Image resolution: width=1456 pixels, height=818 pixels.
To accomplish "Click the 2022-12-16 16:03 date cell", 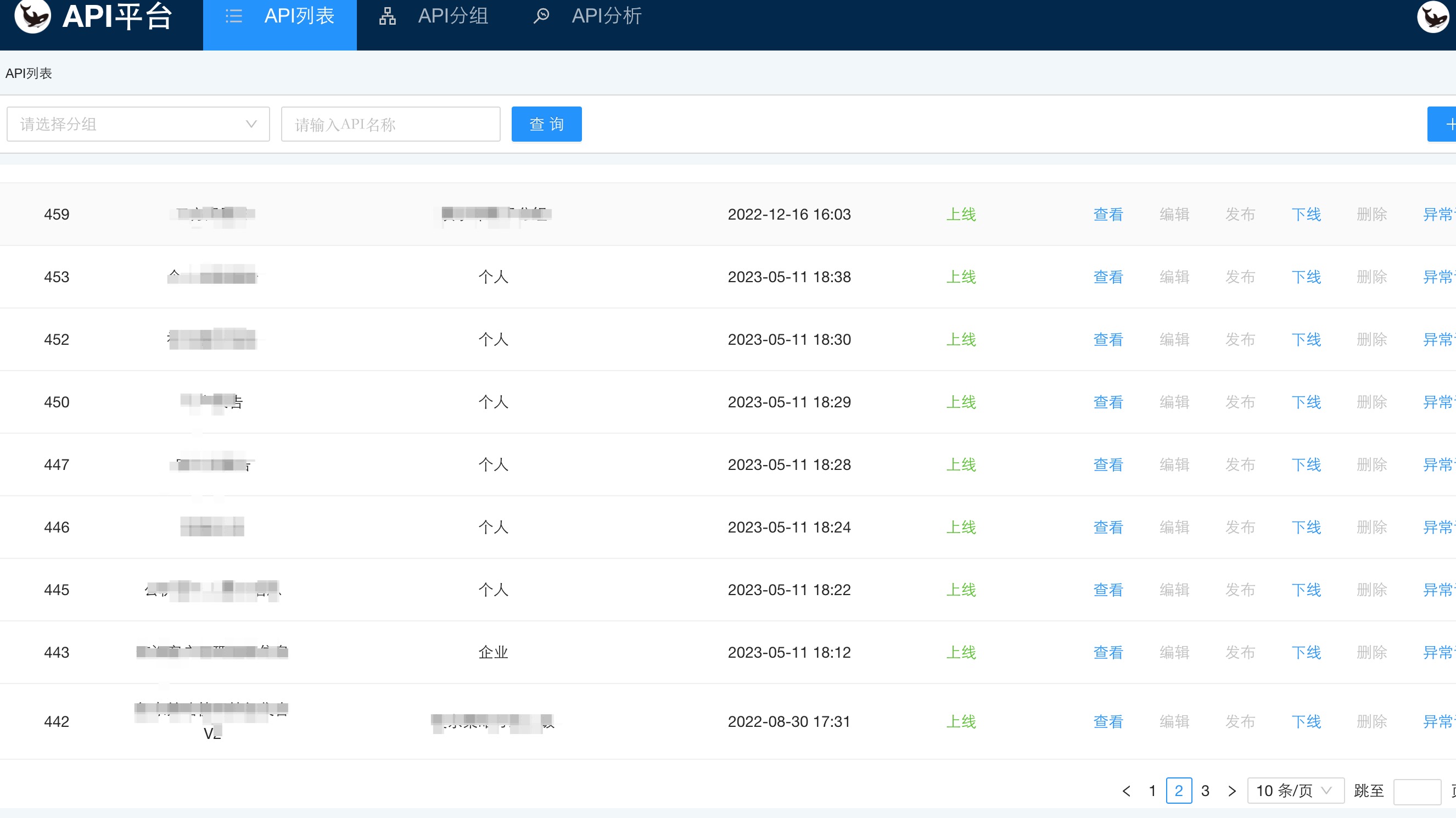I will (789, 214).
